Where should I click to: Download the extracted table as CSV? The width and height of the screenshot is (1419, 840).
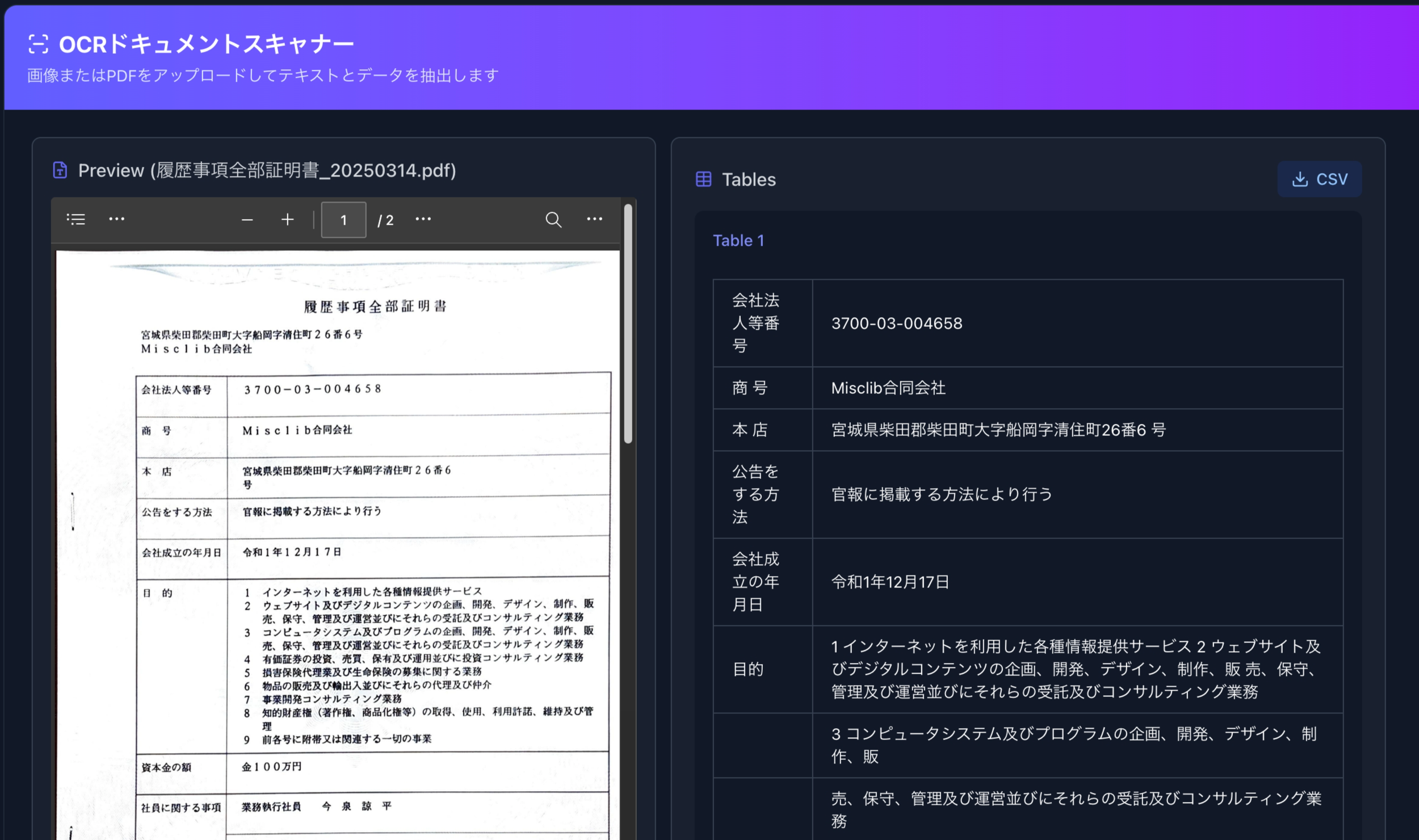[x=1319, y=178]
